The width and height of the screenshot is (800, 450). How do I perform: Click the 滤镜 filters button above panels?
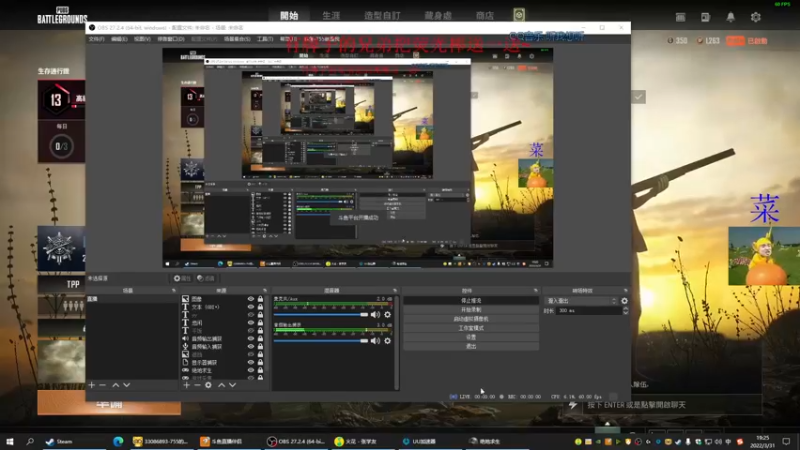[206, 278]
